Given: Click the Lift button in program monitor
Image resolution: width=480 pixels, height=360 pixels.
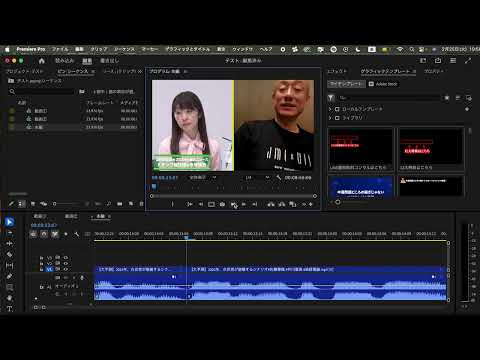Looking at the screenshot, I should (x=271, y=204).
